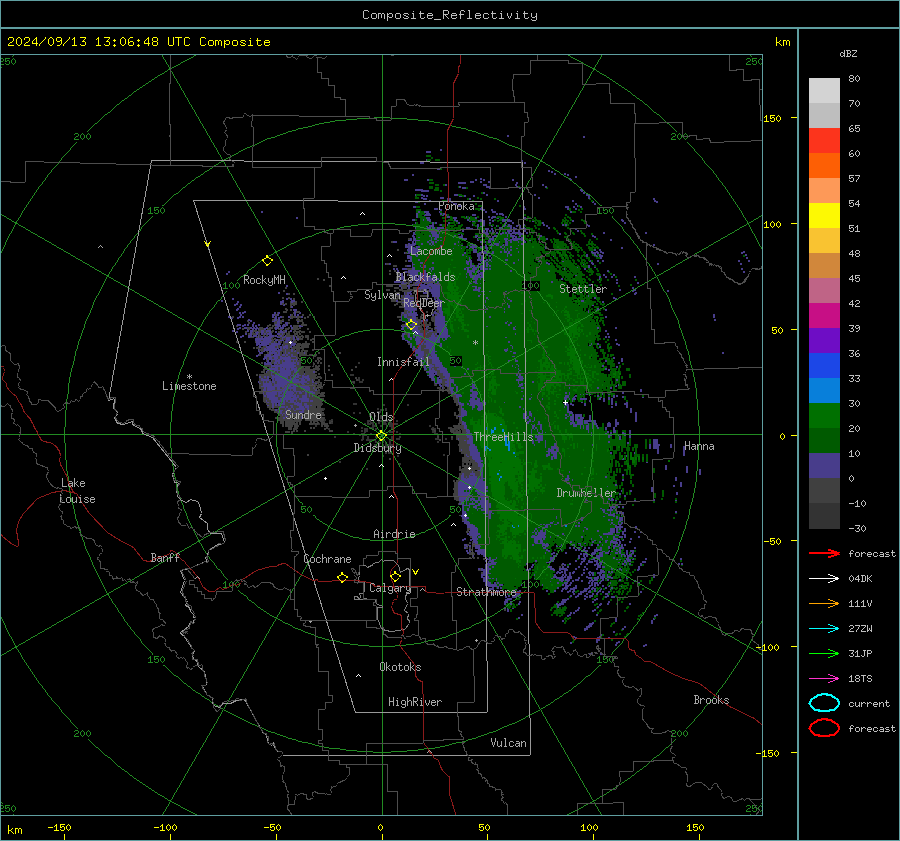Image resolution: width=900 pixels, height=841 pixels.
Task: Click the 80 dBZ light gray swatch
Action: (x=824, y=91)
